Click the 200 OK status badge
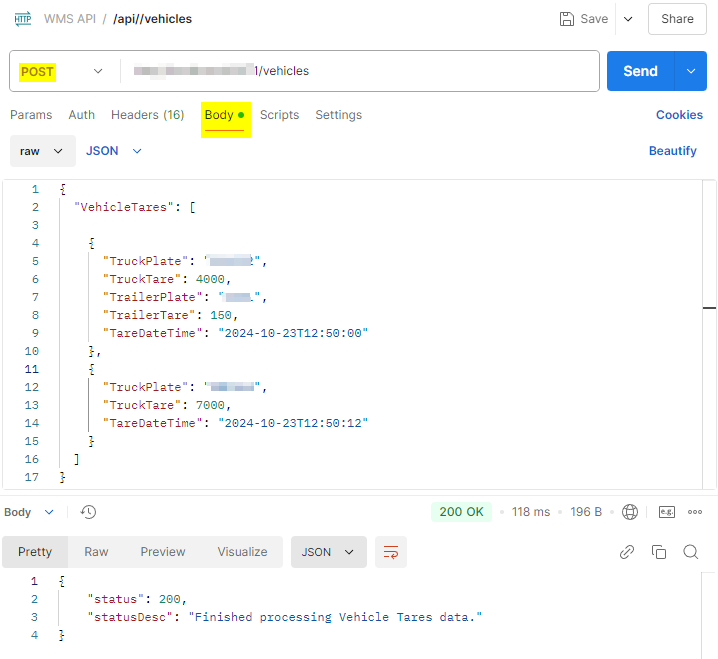The height and width of the screenshot is (659, 718). [461, 512]
